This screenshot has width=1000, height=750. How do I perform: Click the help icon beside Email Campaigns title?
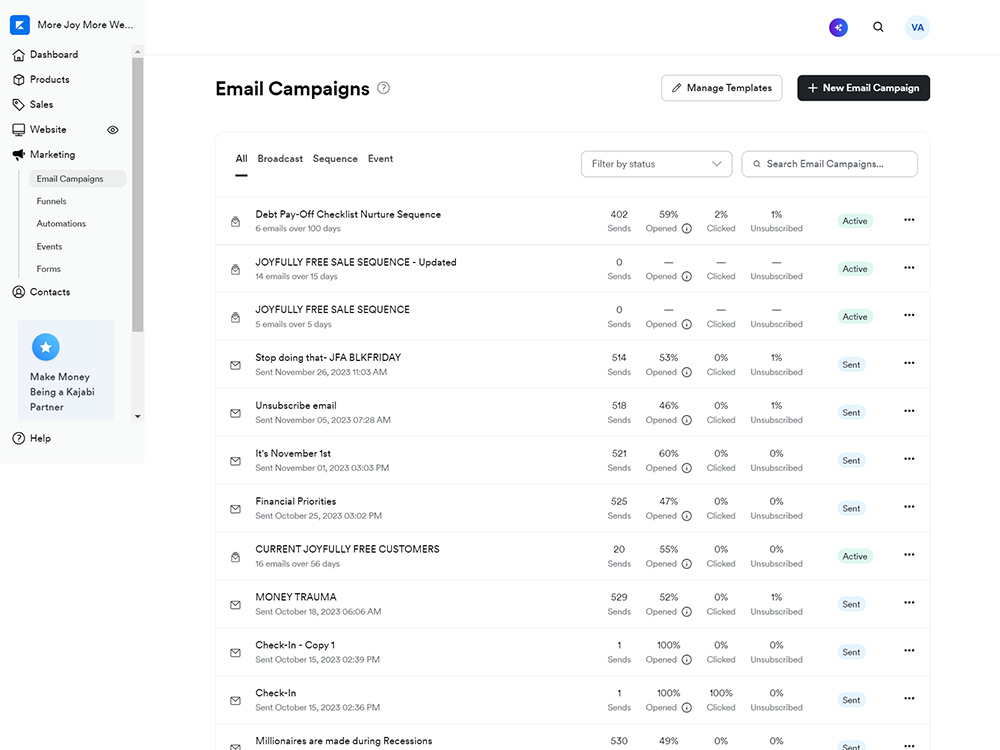pyautogui.click(x=383, y=88)
